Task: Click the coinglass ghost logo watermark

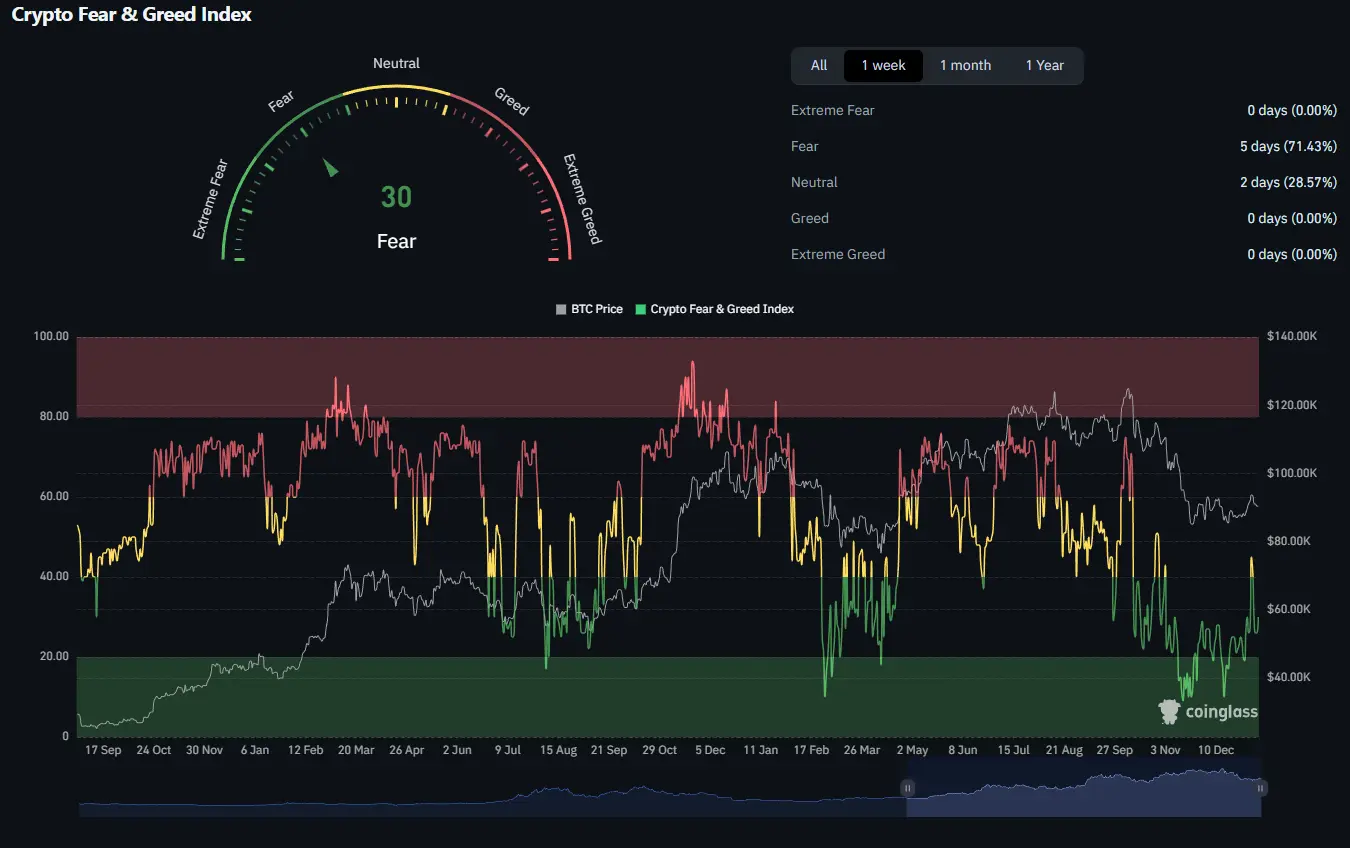Action: [x=1169, y=712]
